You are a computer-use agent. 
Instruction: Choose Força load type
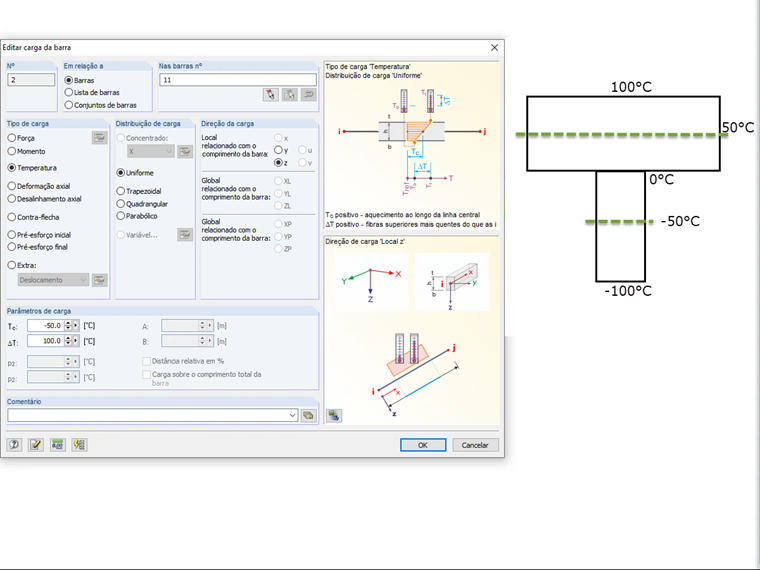click(12, 138)
